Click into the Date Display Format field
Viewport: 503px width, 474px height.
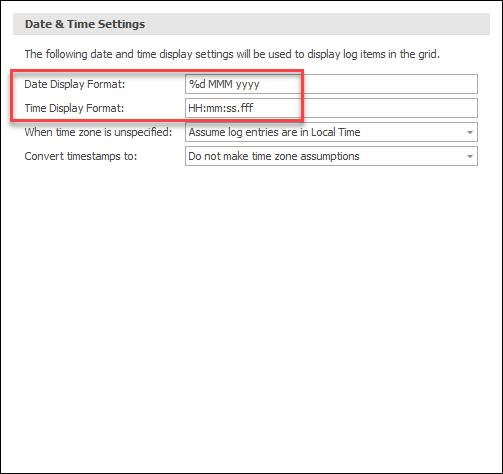click(x=331, y=84)
